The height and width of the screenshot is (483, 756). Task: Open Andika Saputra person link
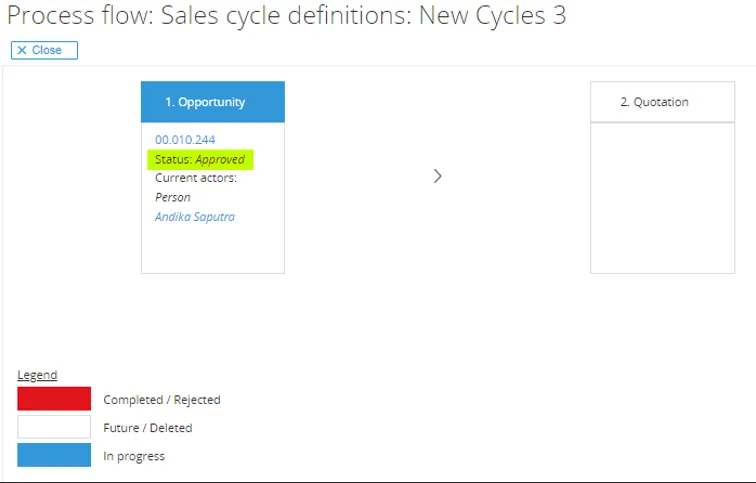(195, 216)
